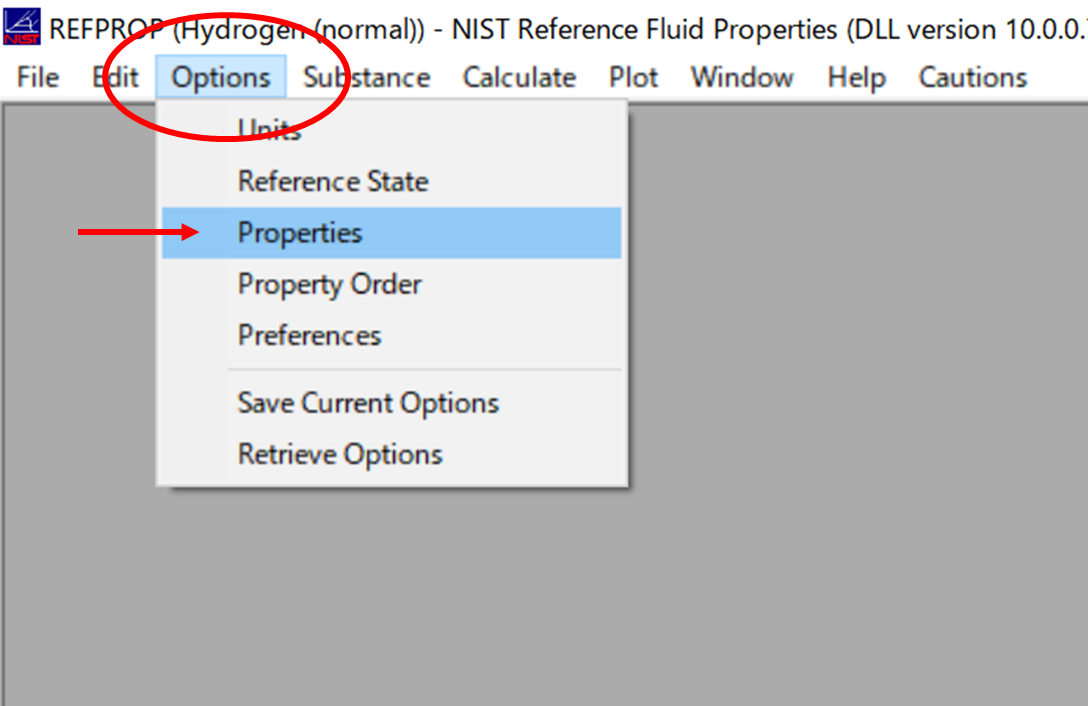Open the Plot menu
The height and width of the screenshot is (706, 1088).
[634, 77]
